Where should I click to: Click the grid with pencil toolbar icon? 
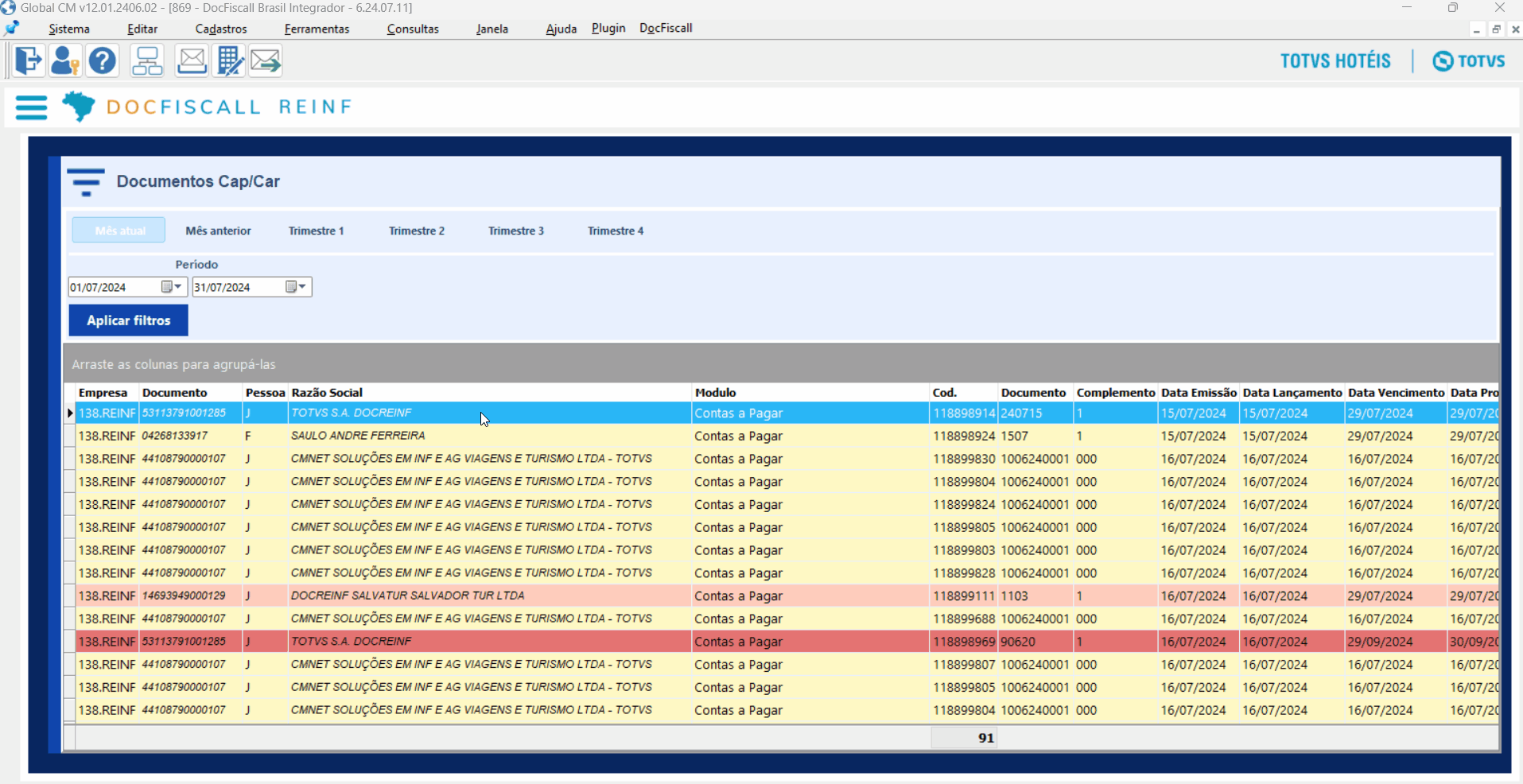coord(230,60)
